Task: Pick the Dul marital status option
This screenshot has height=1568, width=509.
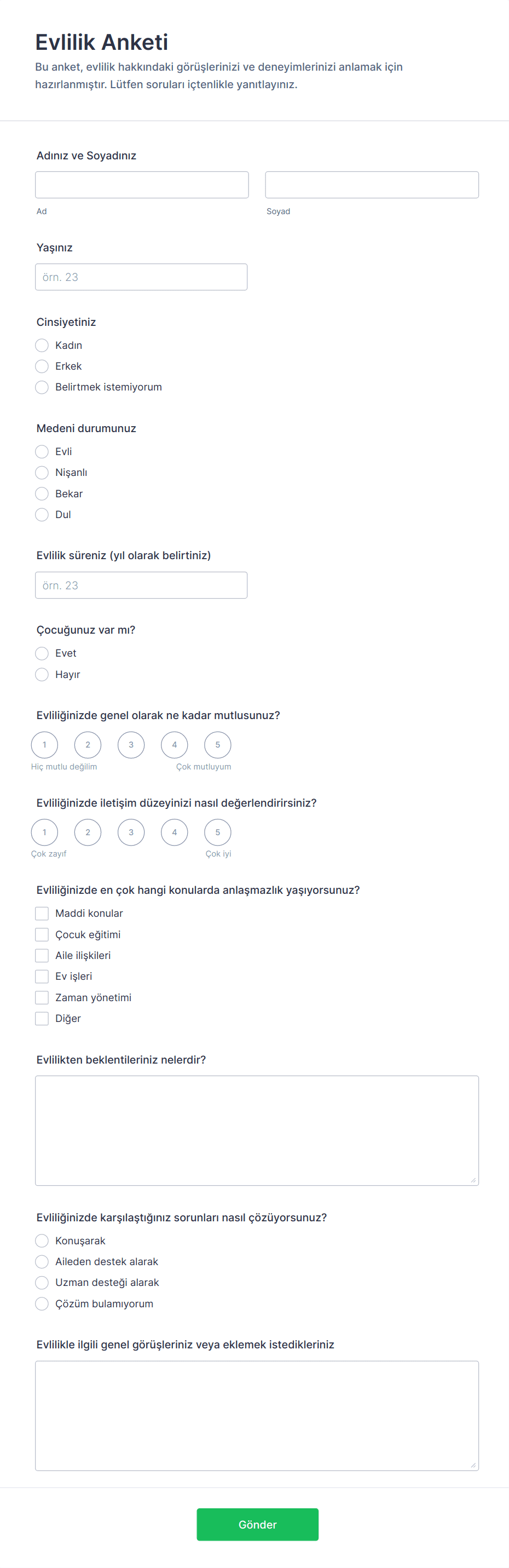Action: click(x=42, y=514)
